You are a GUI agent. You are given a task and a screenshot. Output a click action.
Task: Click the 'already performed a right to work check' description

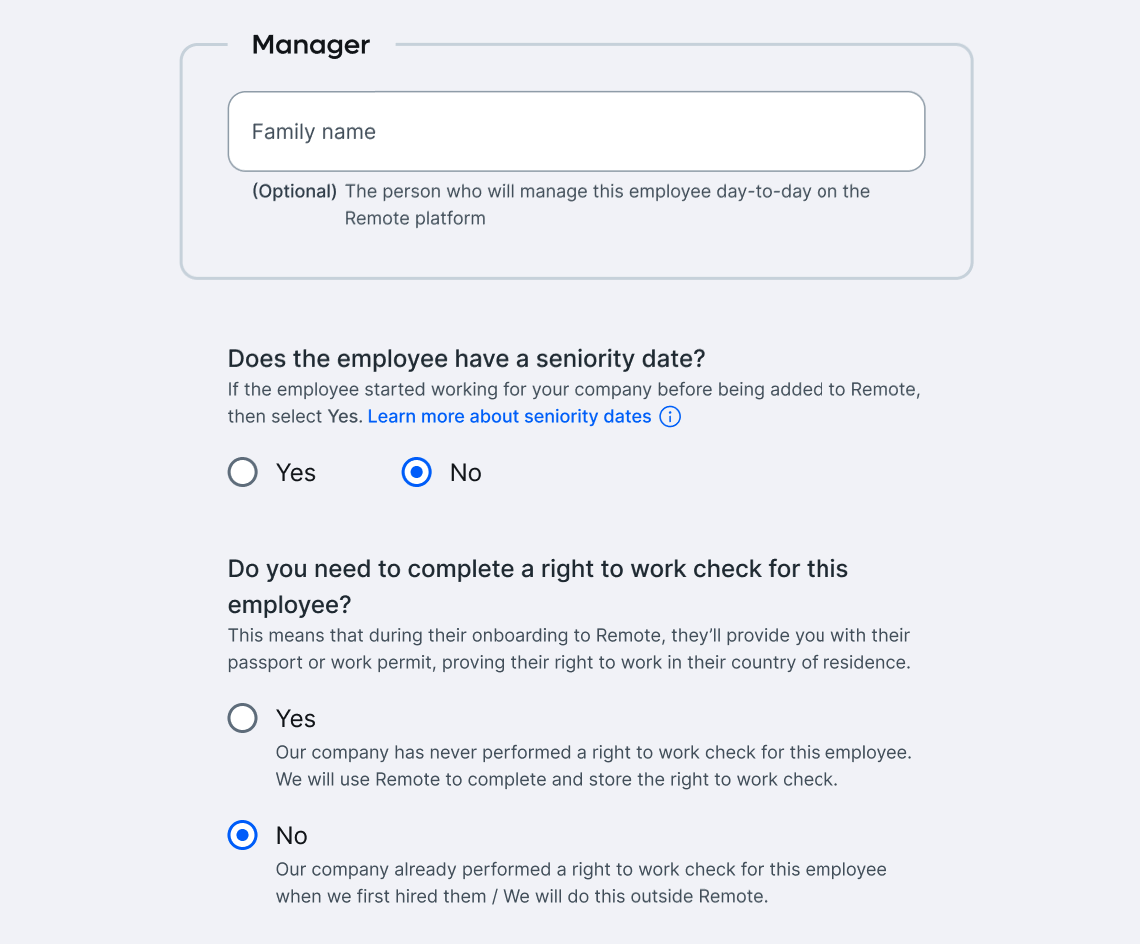(581, 883)
